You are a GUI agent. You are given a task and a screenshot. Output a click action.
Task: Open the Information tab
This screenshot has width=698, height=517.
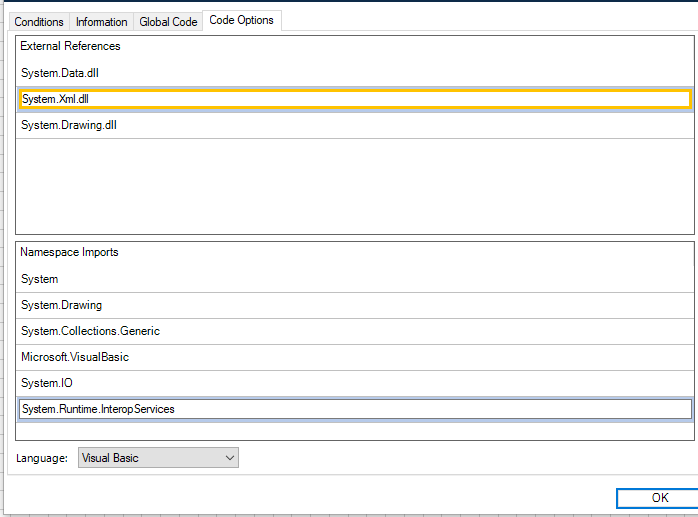[x=102, y=21]
